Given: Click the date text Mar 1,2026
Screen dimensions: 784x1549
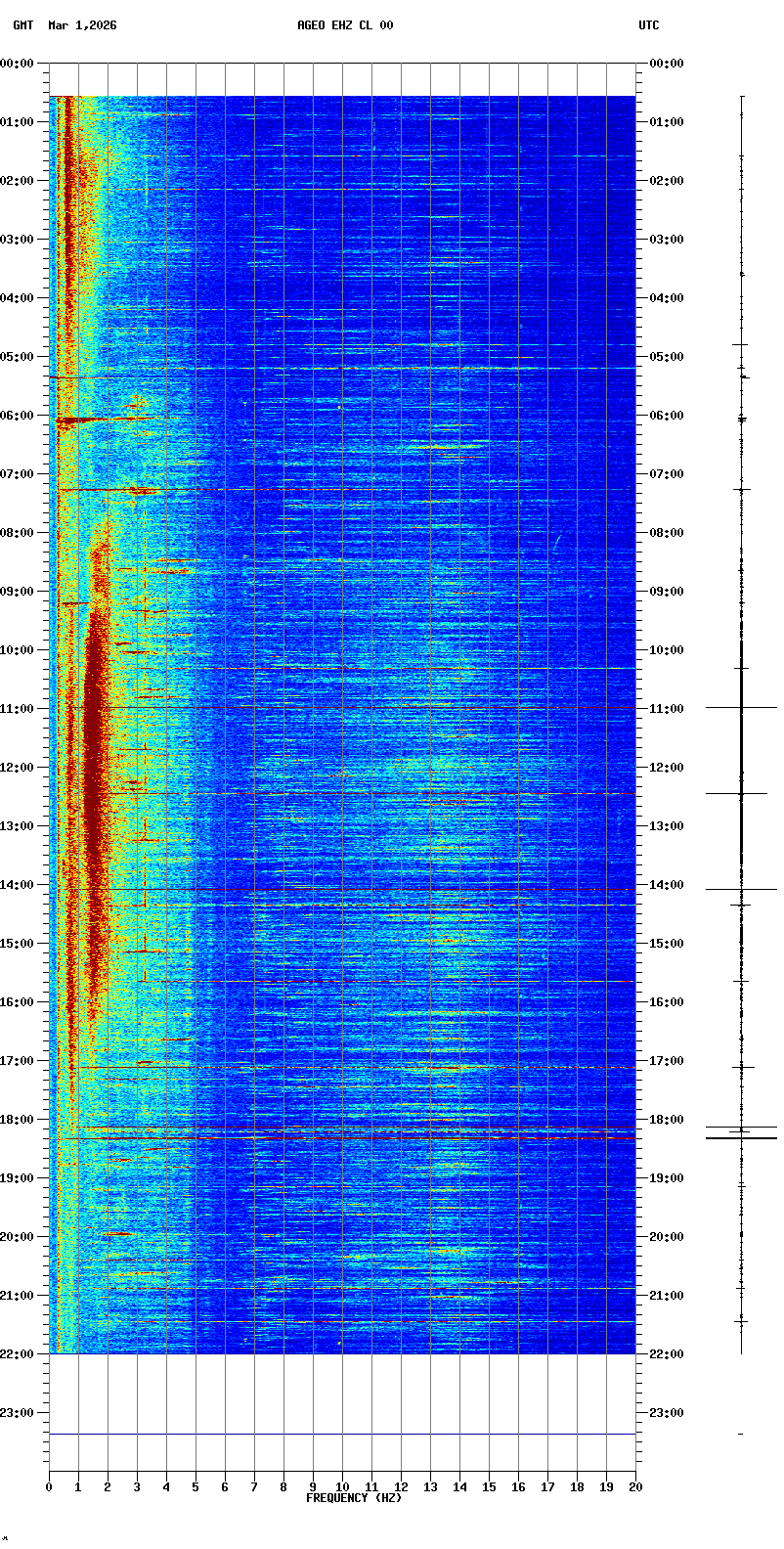Looking at the screenshot, I should pyautogui.click(x=82, y=25).
